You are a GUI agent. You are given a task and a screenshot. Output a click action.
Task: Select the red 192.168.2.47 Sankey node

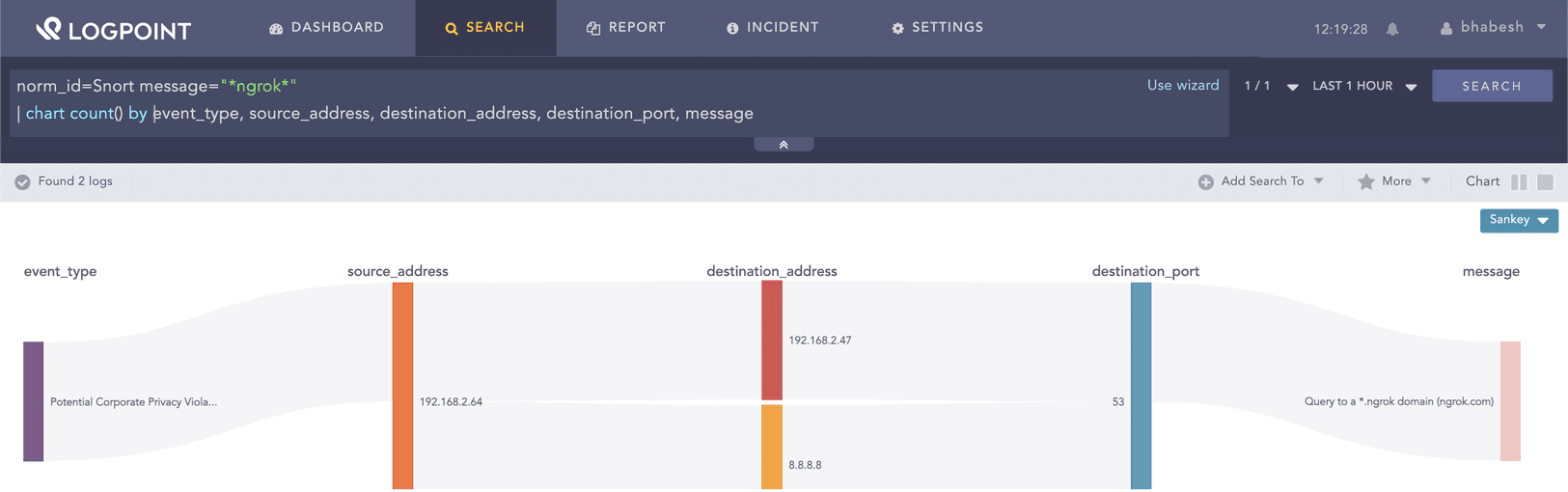[772, 341]
